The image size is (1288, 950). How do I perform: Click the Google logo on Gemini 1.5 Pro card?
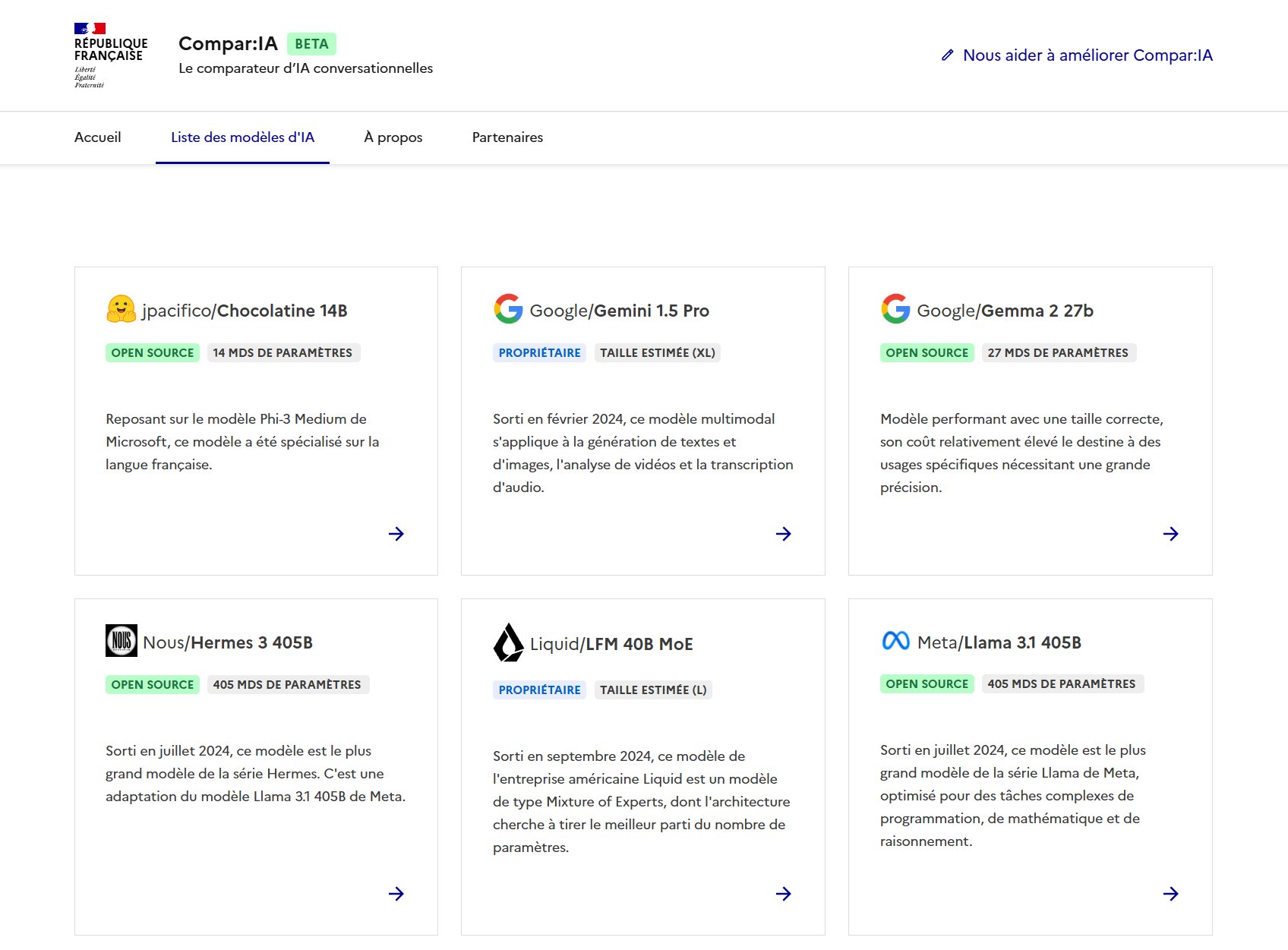pyautogui.click(x=508, y=309)
